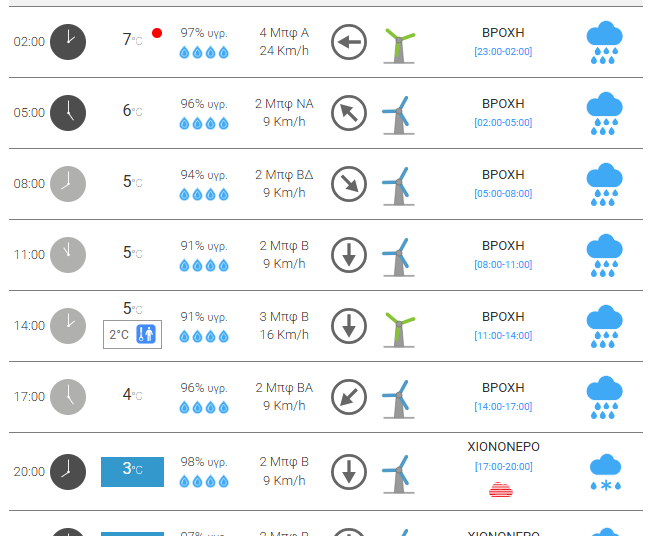
Task: Click the 91% humidity text at 11:00
Action: click(x=204, y=246)
